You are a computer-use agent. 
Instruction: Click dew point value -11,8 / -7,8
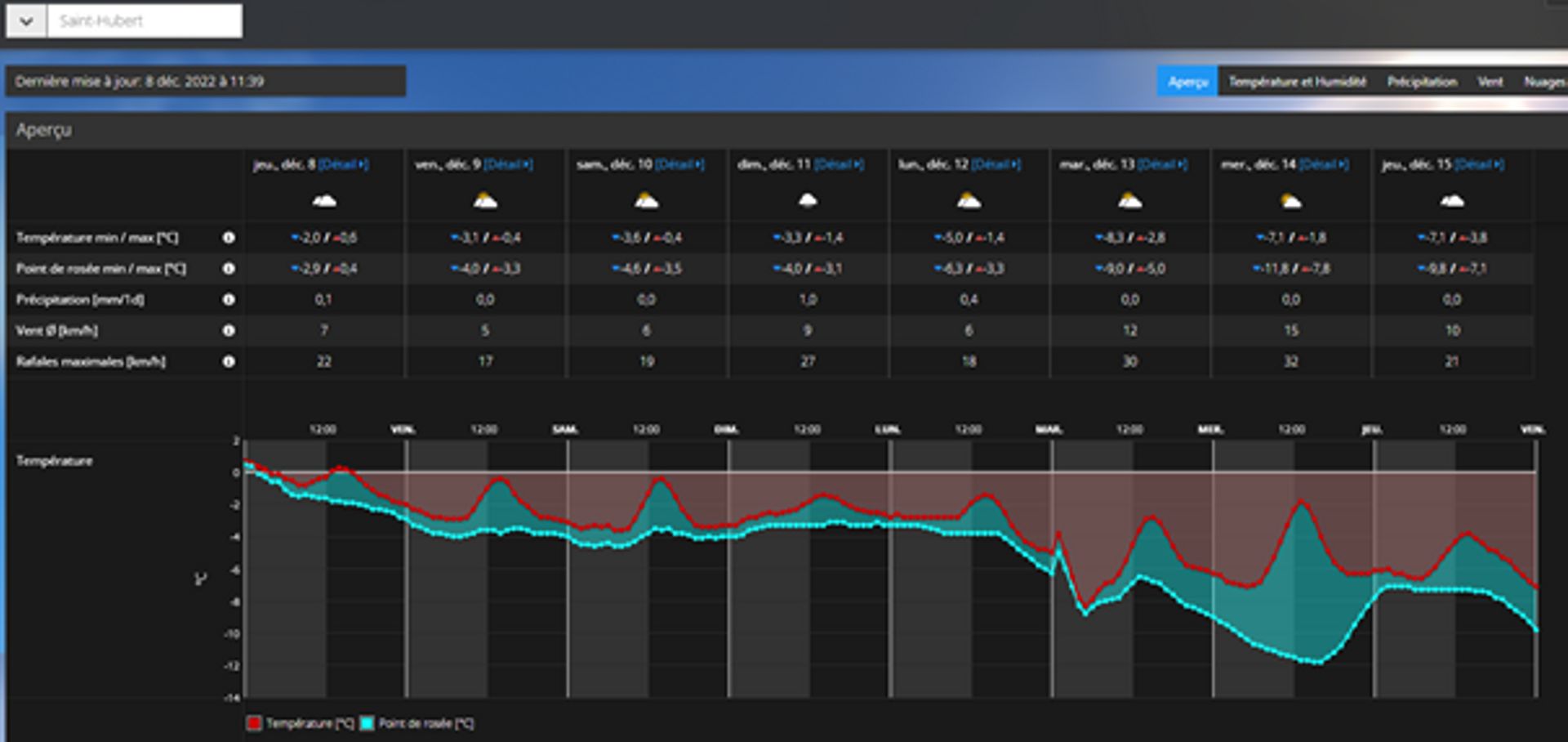1291,269
